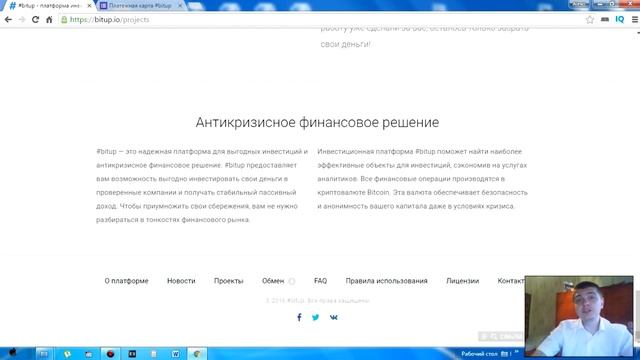640x360 pixels.
Task: Open the IQ extension in toolbar
Action: click(620, 20)
